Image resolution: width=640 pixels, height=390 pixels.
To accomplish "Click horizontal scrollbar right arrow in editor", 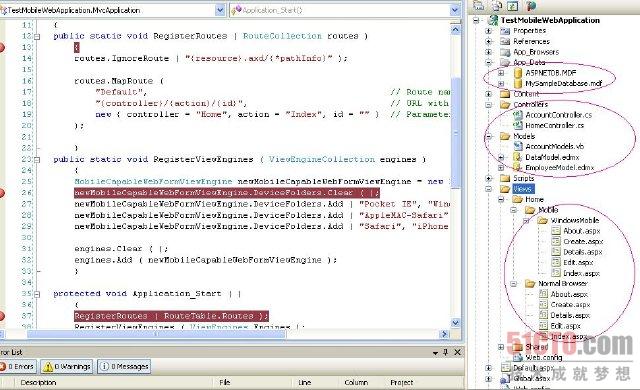I will tap(444, 334).
